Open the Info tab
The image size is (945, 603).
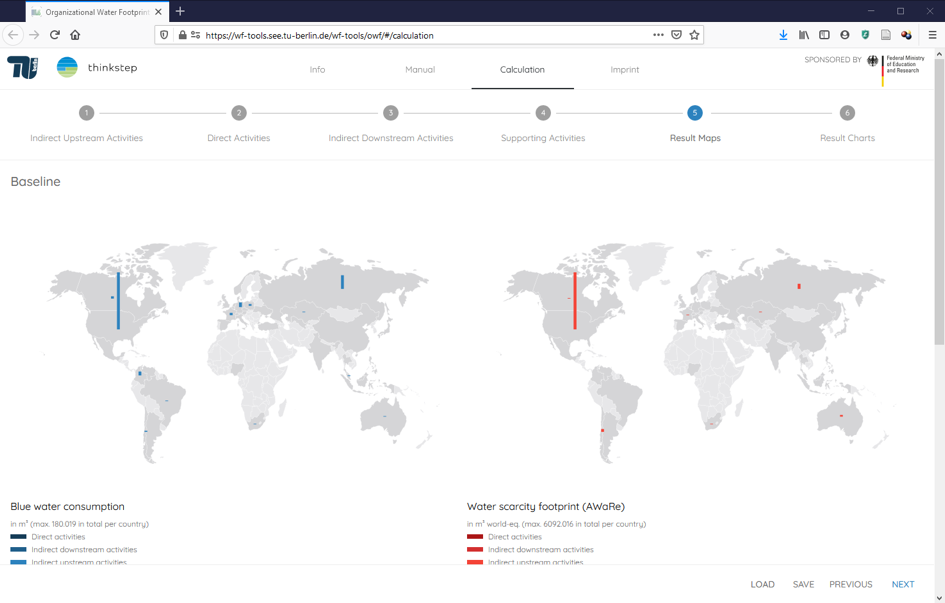(x=318, y=70)
